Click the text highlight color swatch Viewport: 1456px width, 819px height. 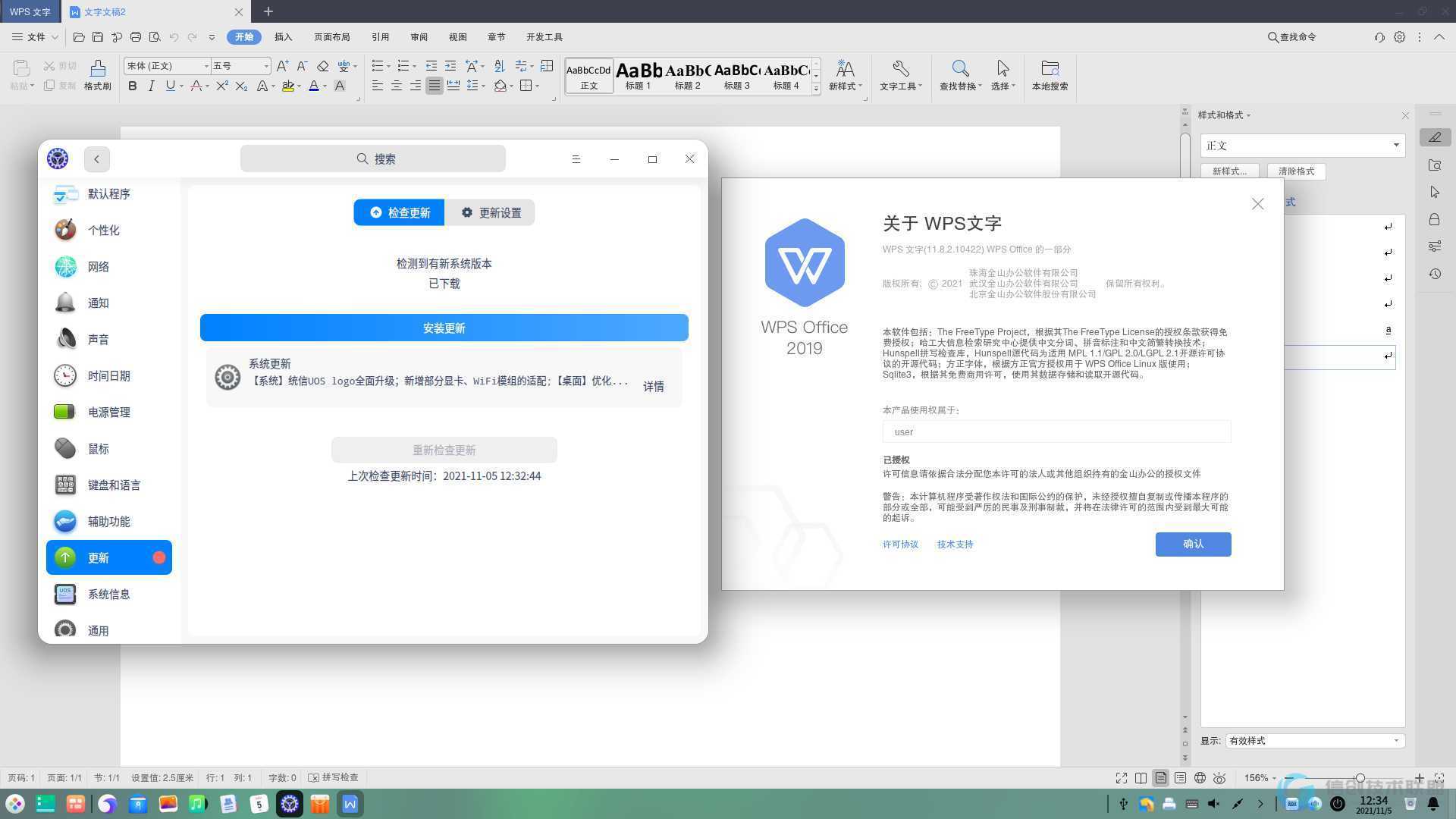[x=288, y=86]
